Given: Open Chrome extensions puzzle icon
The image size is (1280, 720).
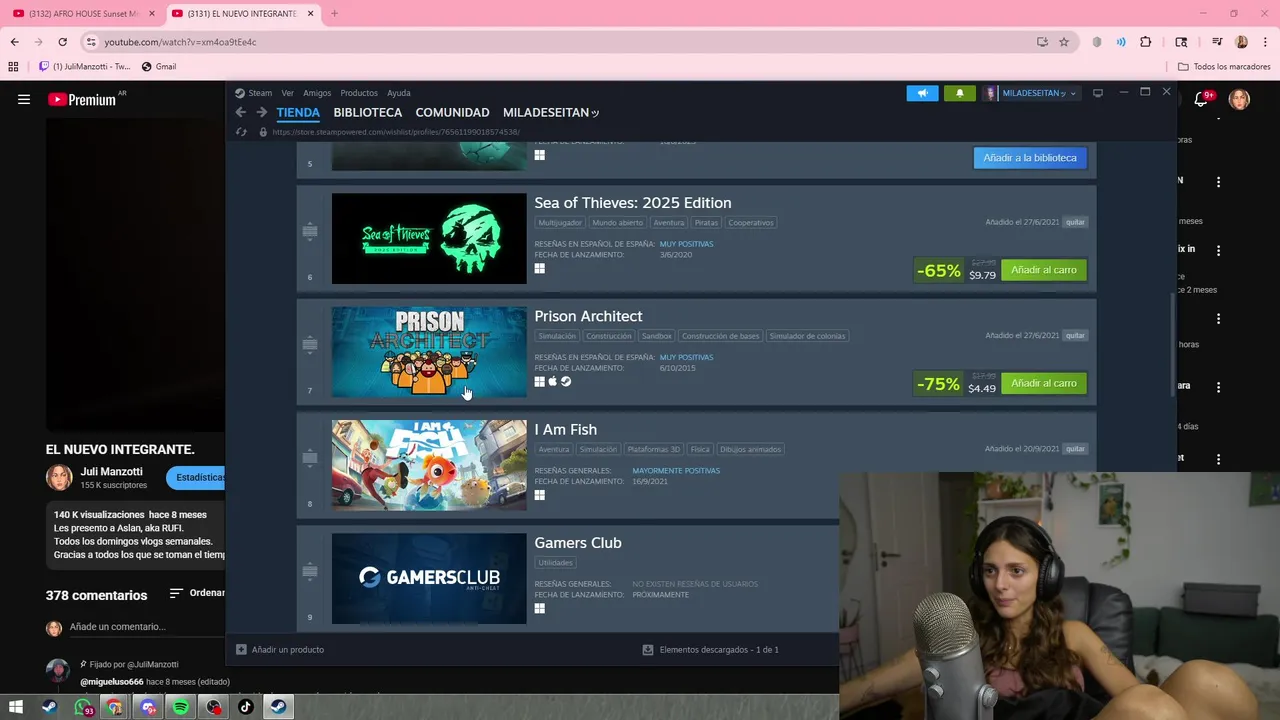Looking at the screenshot, I should click(1146, 42).
